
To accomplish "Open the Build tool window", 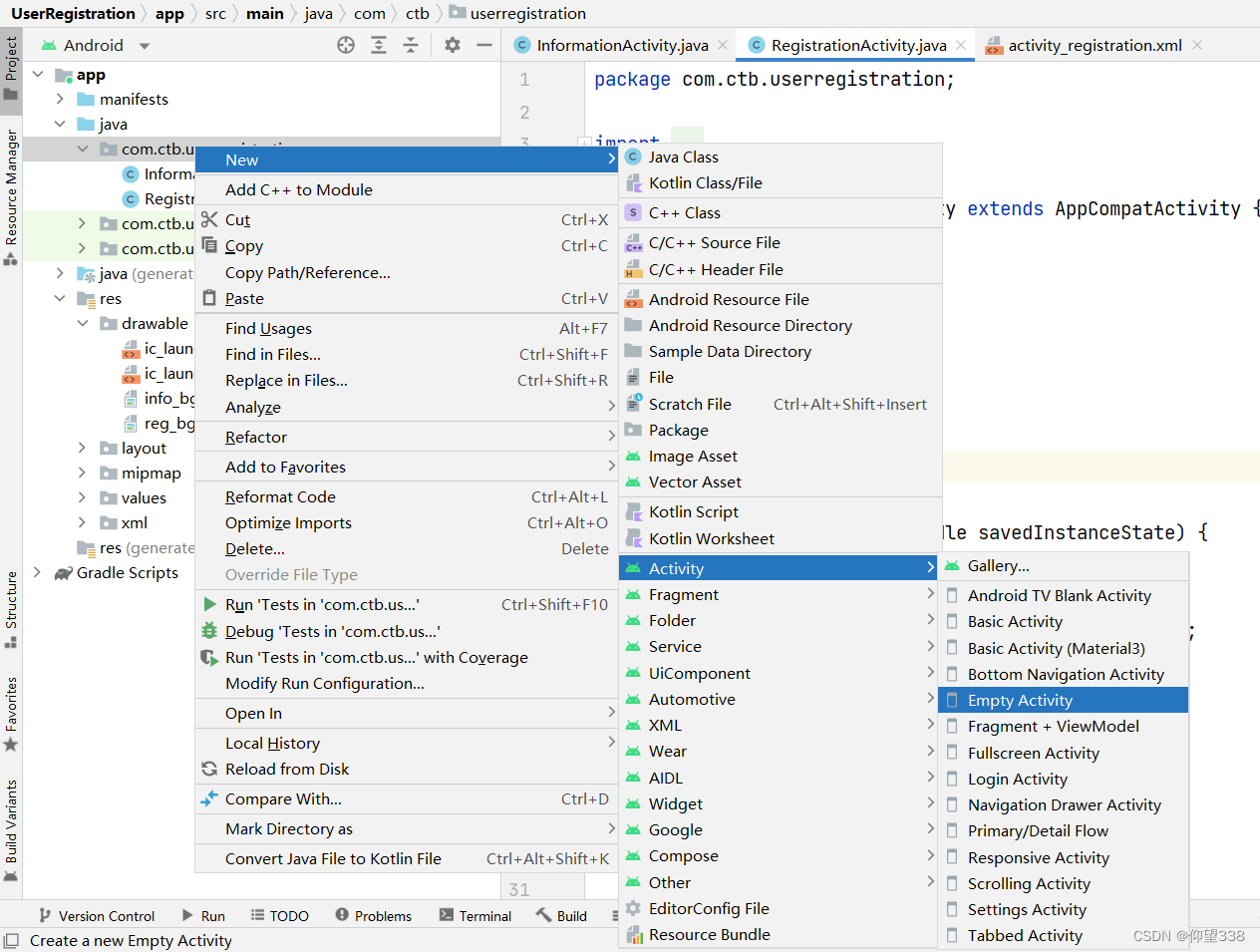I will (562, 915).
